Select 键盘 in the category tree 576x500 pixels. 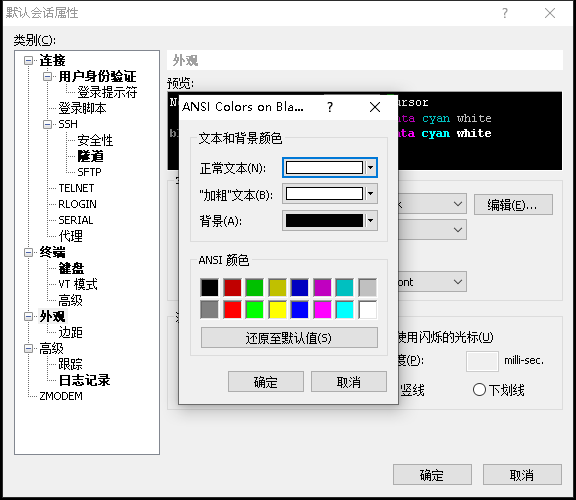click(x=71, y=268)
